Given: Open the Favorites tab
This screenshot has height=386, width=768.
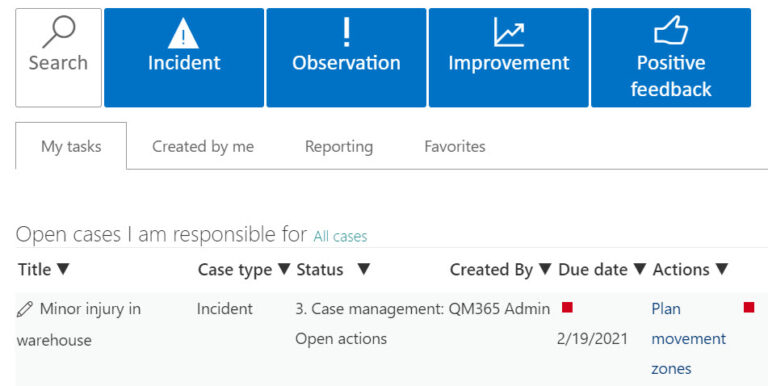Looking at the screenshot, I should point(455,146).
